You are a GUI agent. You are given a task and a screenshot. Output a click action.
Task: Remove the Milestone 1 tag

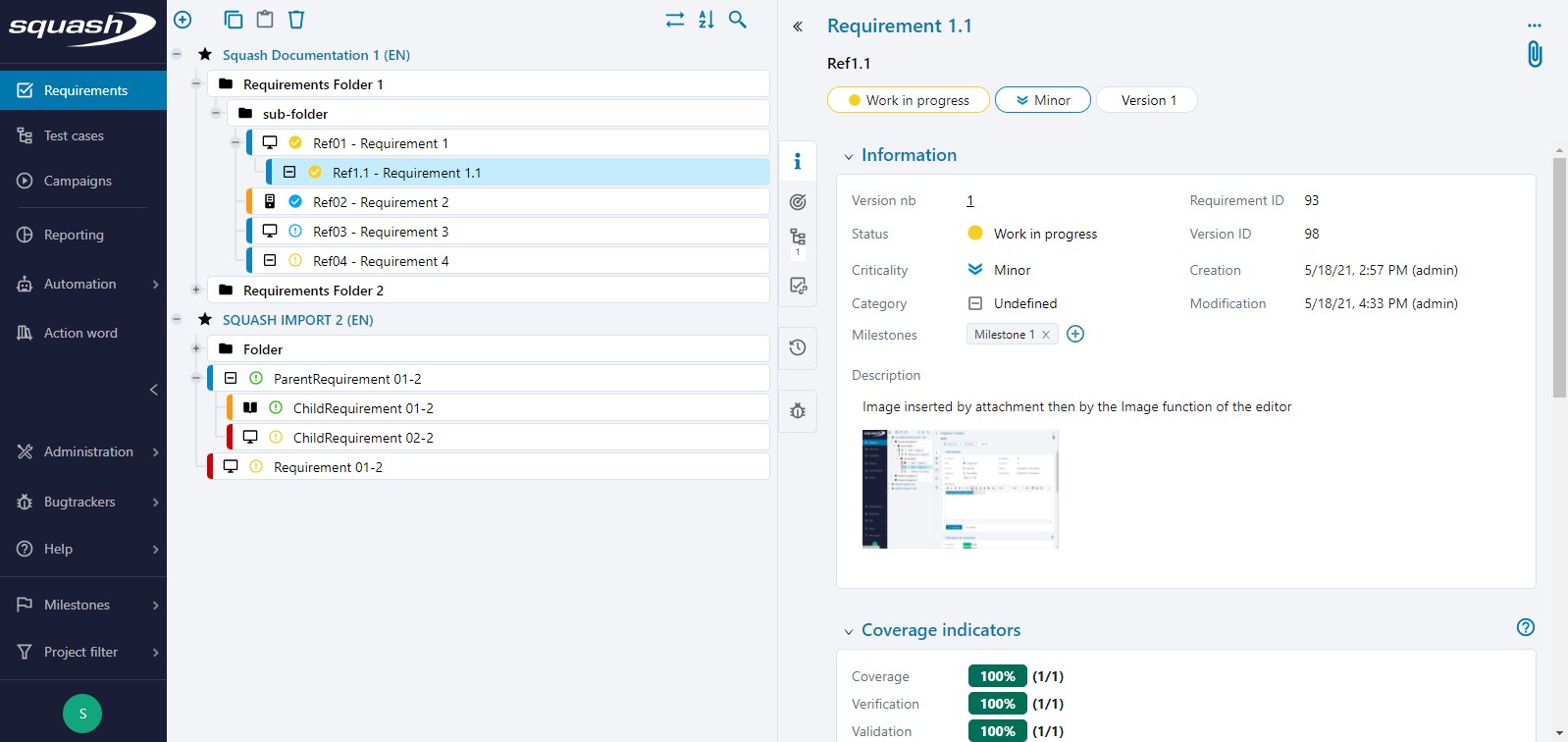[x=1046, y=335]
